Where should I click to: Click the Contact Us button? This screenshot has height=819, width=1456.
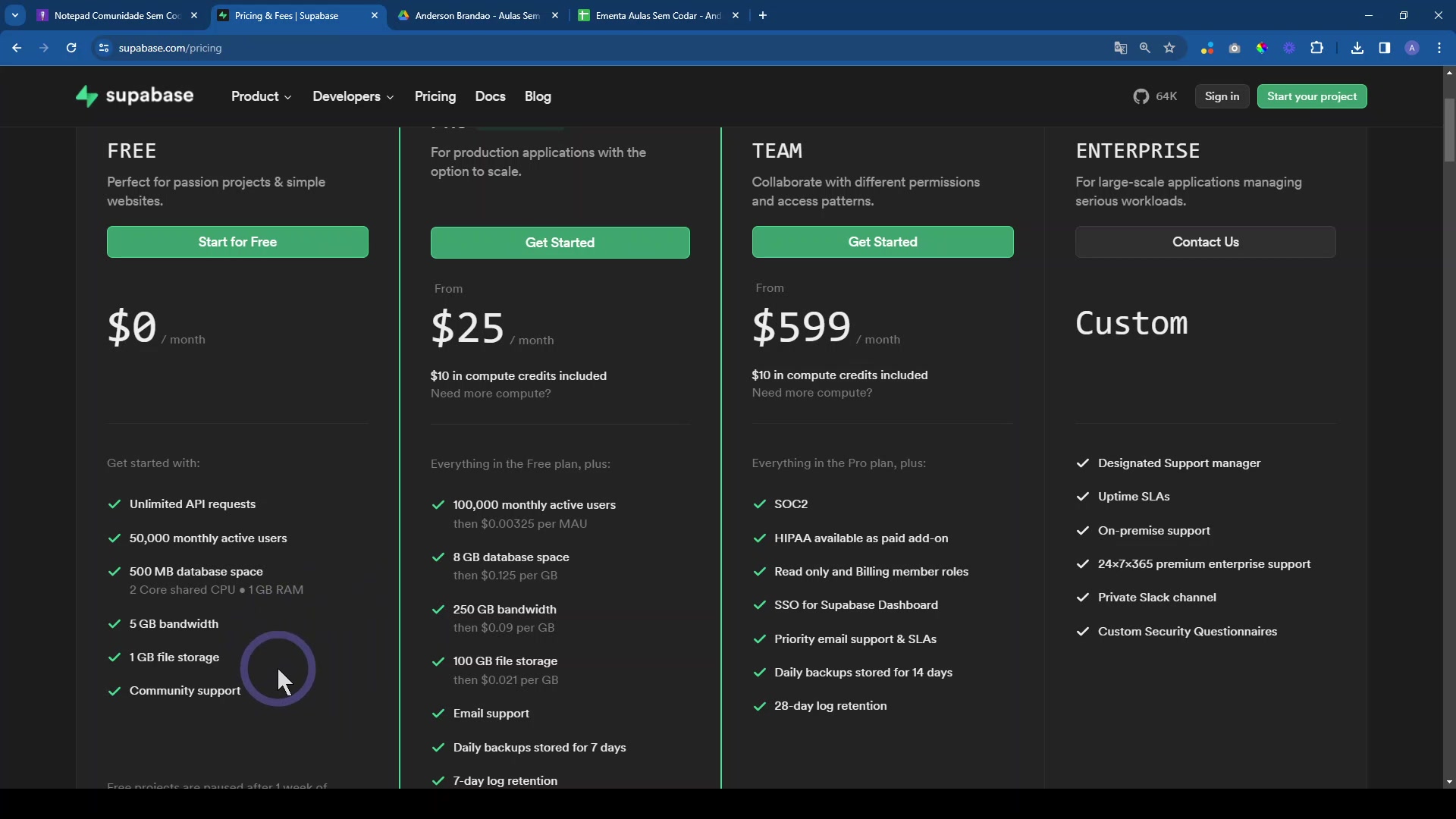click(x=1205, y=242)
